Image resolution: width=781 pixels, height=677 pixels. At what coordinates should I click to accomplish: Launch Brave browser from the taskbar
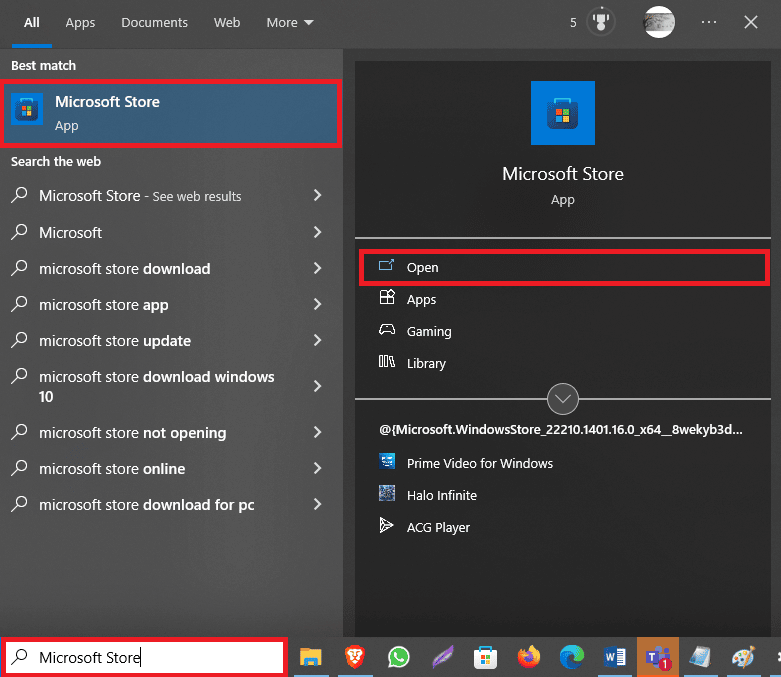point(355,657)
